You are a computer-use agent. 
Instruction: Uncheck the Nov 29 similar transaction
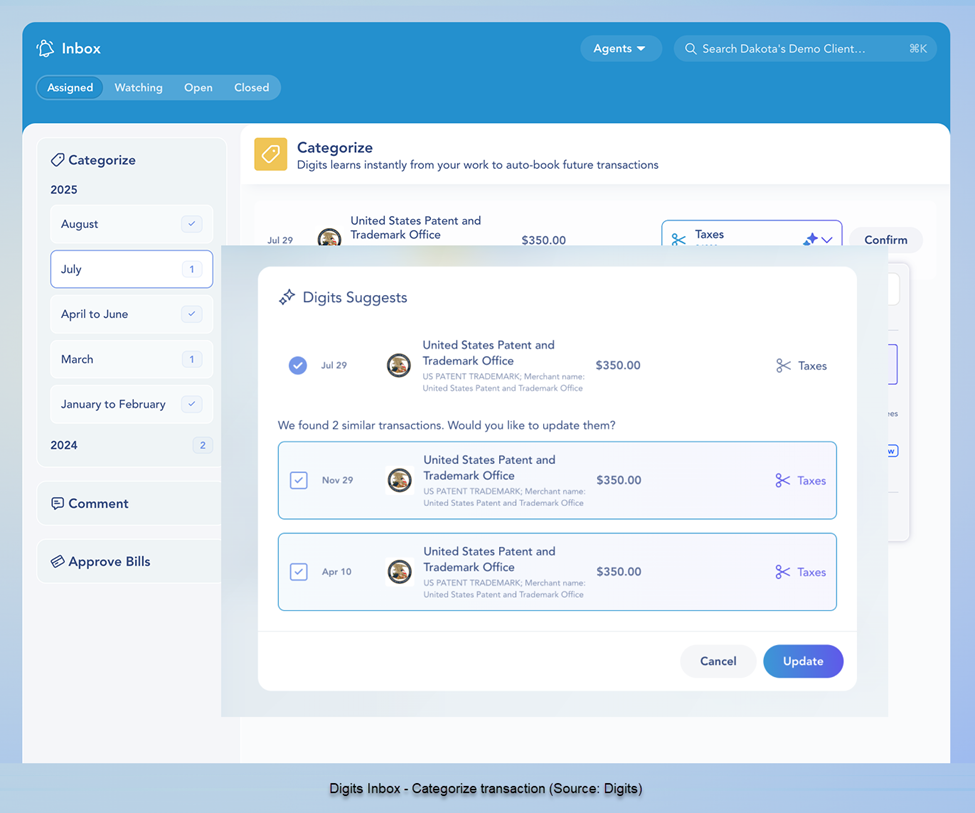point(298,480)
